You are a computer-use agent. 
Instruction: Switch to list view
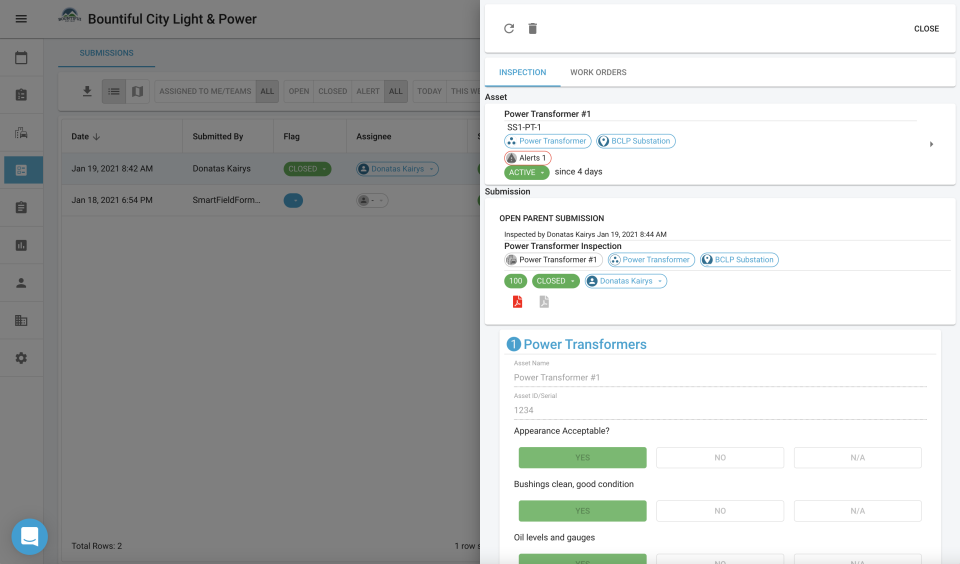(114, 91)
